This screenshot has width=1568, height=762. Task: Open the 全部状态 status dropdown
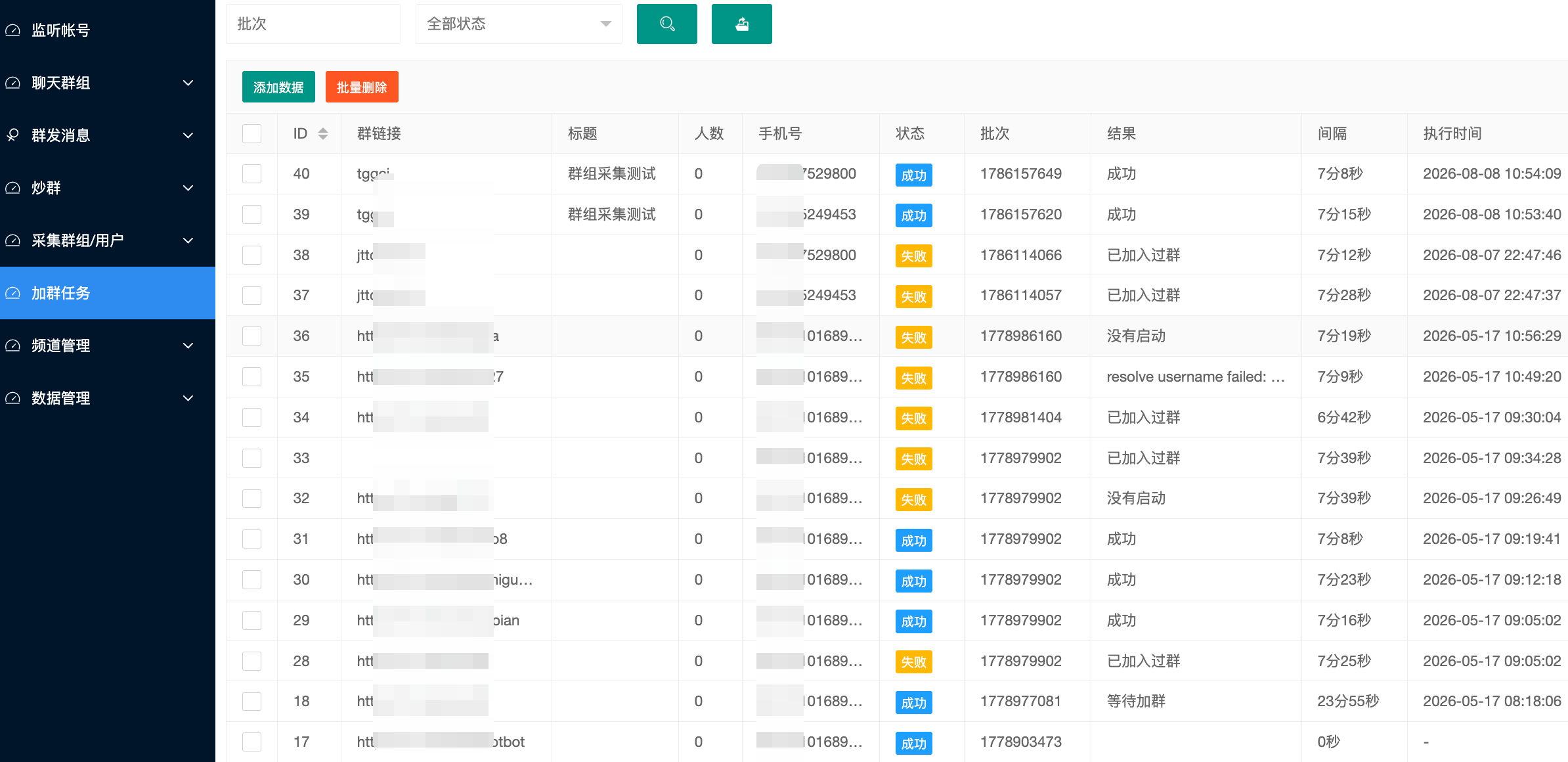click(x=519, y=24)
